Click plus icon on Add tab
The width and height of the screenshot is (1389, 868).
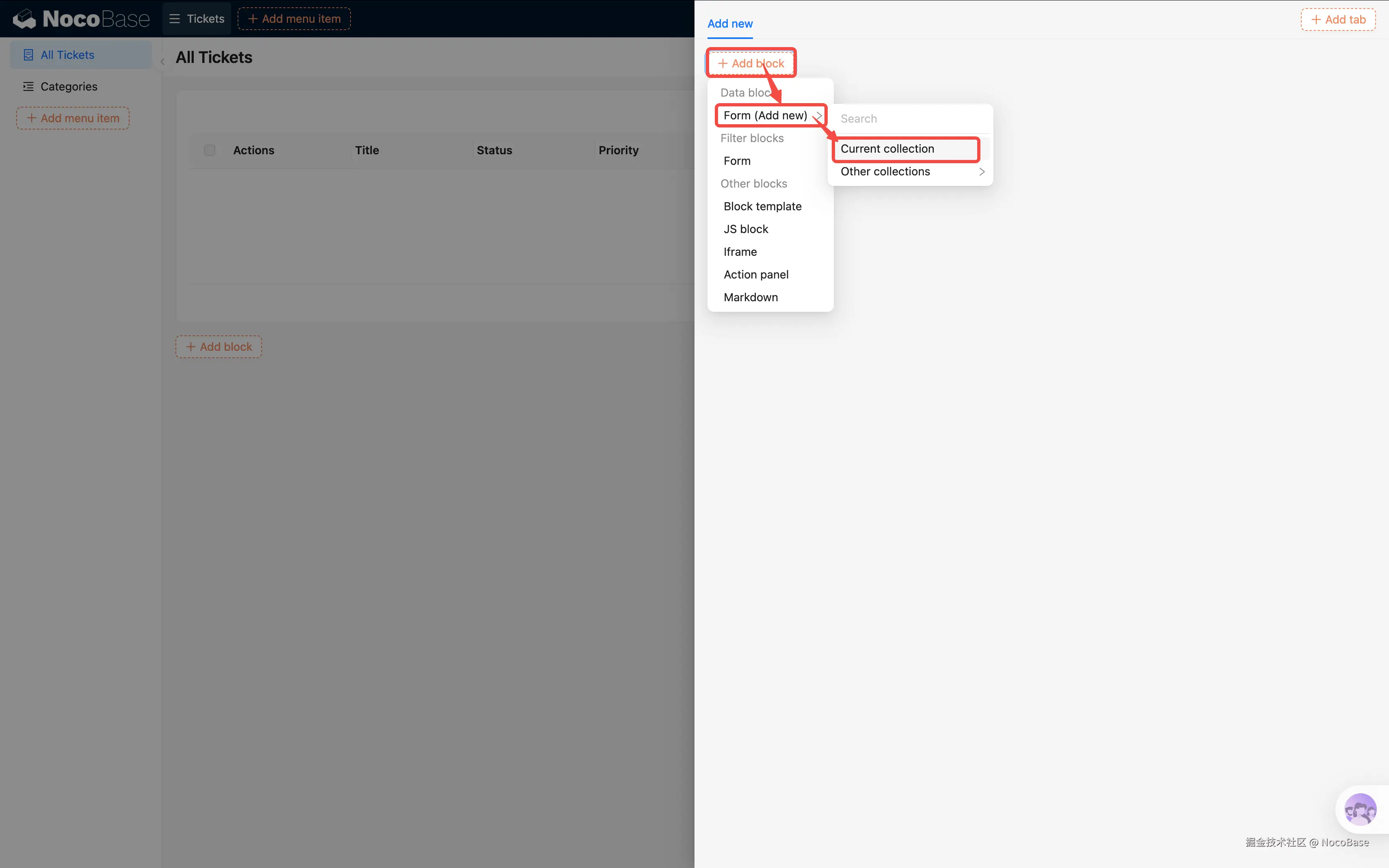click(1315, 19)
